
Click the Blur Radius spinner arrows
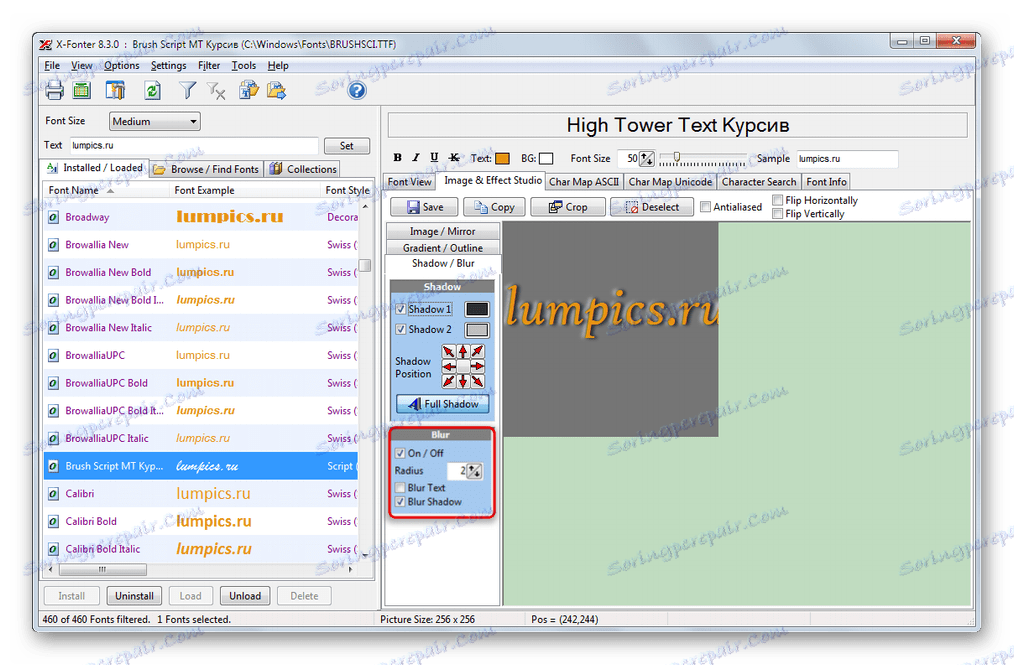474,471
